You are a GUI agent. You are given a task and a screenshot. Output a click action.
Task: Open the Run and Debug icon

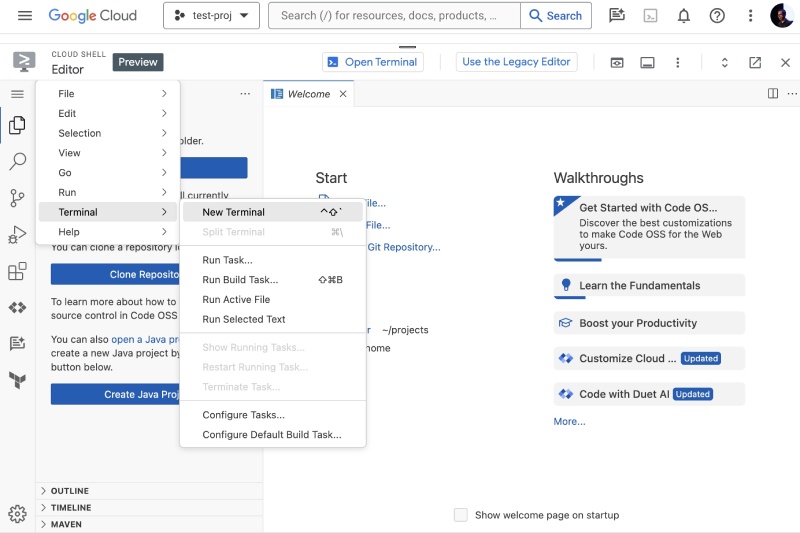coord(17,235)
